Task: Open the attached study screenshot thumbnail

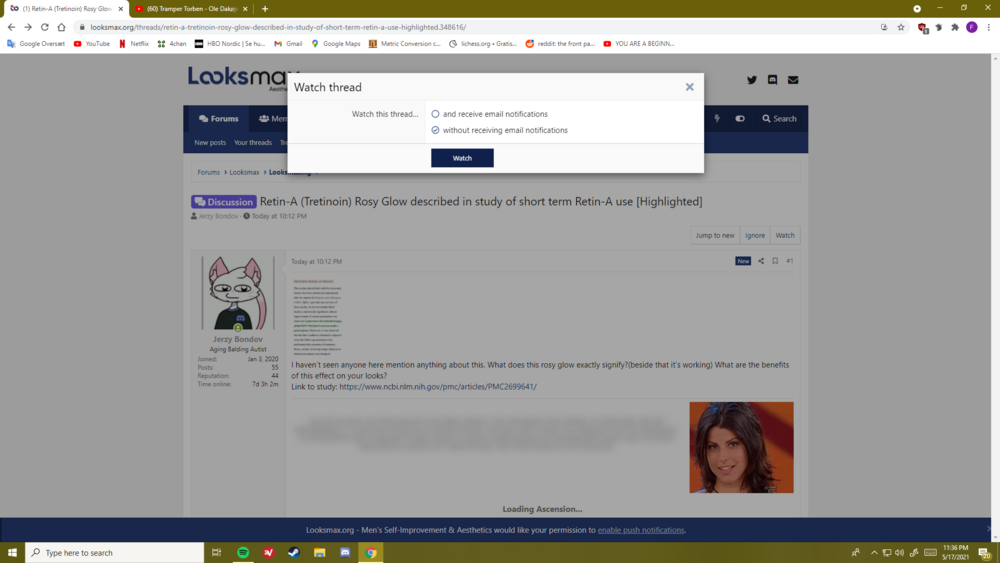Action: [318, 316]
